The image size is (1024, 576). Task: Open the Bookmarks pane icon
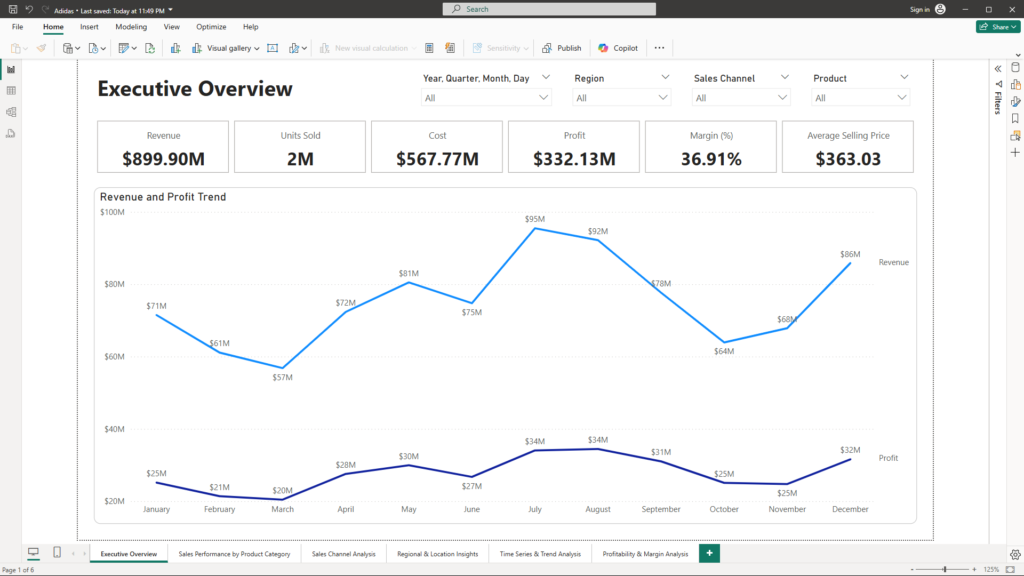[x=1015, y=118]
